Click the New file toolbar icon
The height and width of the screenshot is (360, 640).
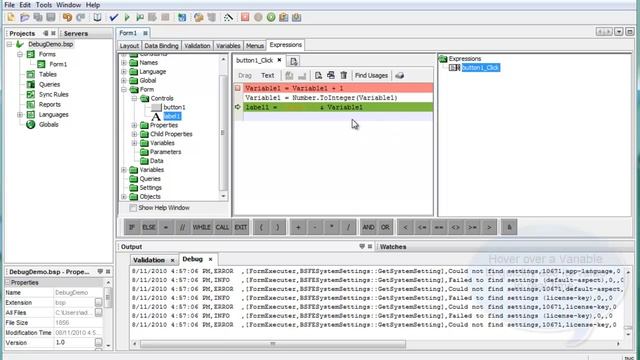11,17
